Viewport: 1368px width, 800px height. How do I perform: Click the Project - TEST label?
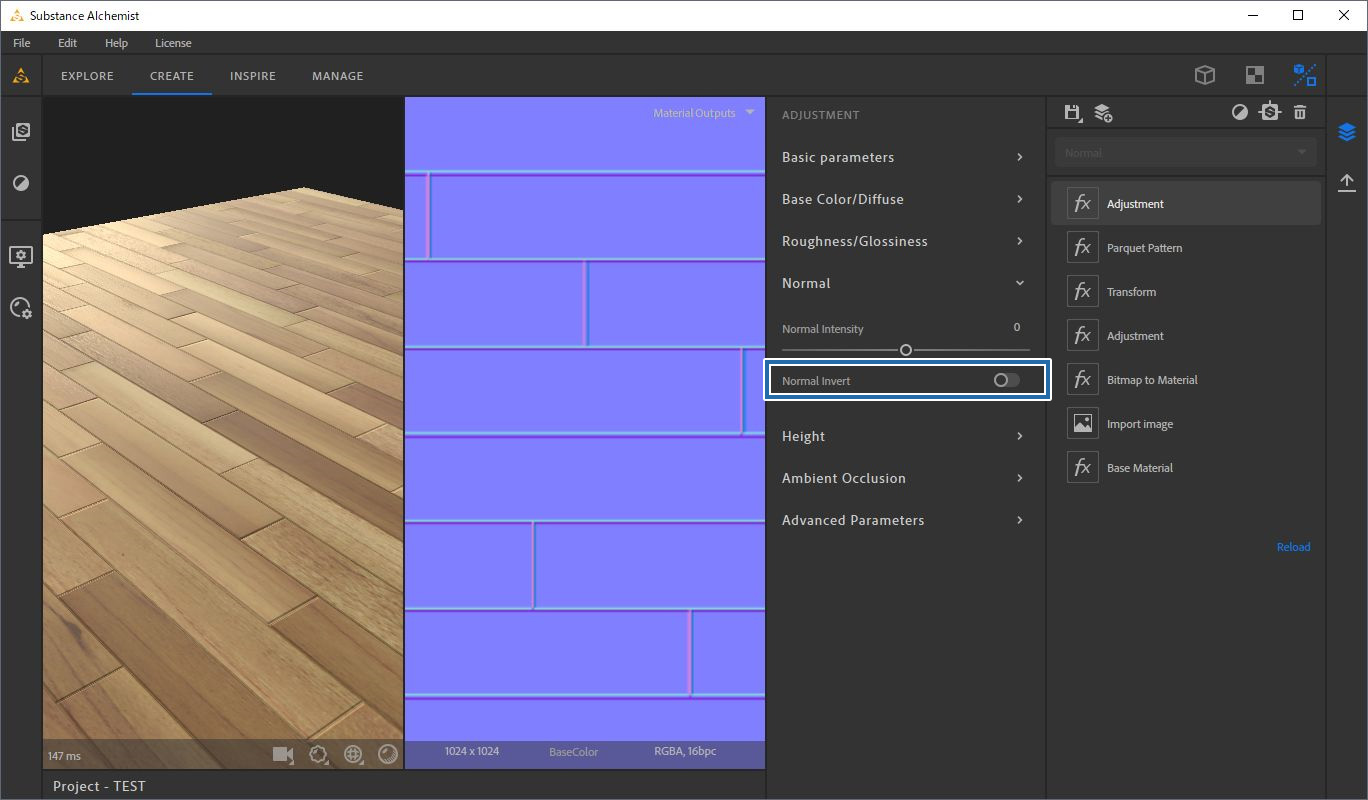click(99, 786)
